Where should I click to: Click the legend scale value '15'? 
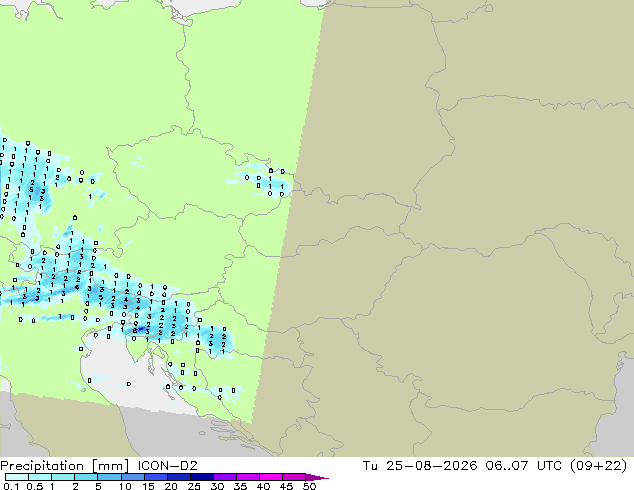[148, 486]
